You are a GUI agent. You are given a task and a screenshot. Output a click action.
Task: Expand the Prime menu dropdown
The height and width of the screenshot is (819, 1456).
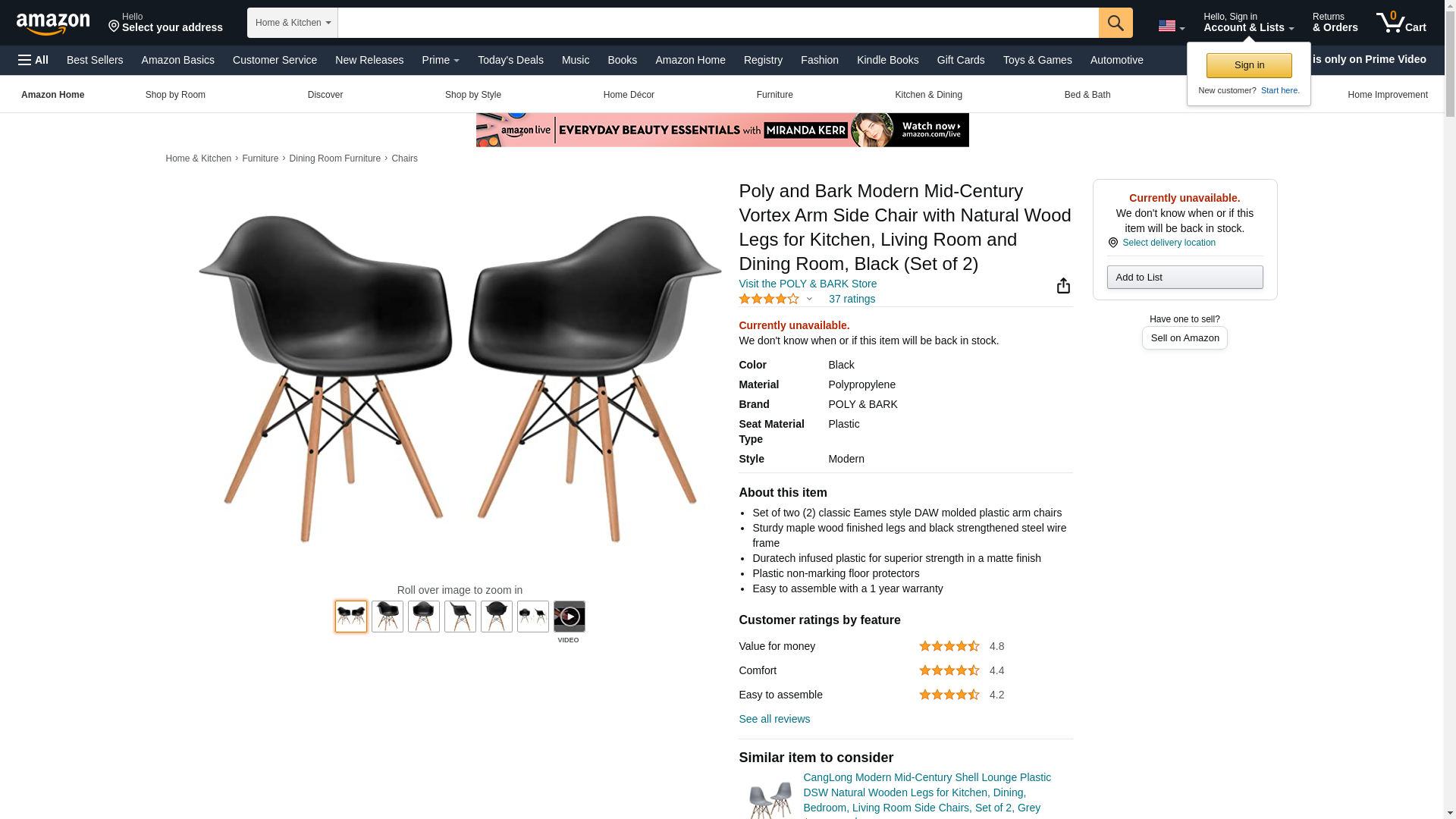point(440,60)
